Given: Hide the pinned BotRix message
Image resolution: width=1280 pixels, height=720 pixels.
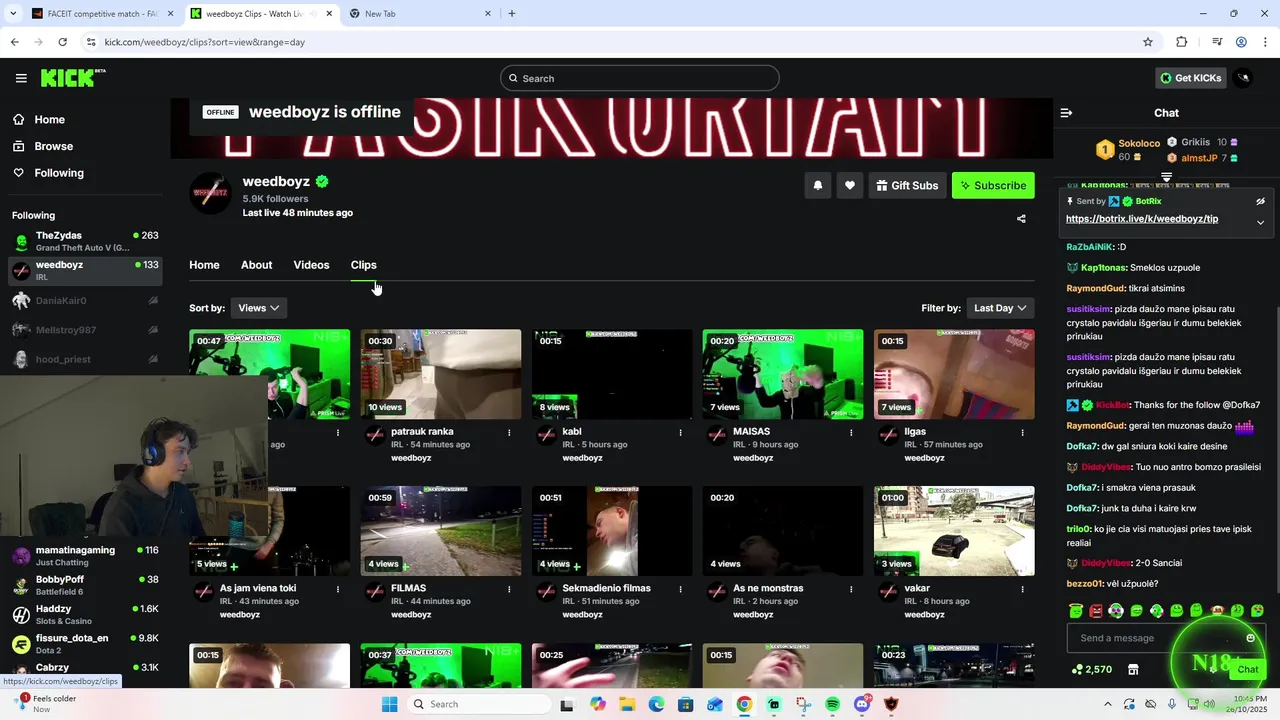Looking at the screenshot, I should tap(1260, 201).
